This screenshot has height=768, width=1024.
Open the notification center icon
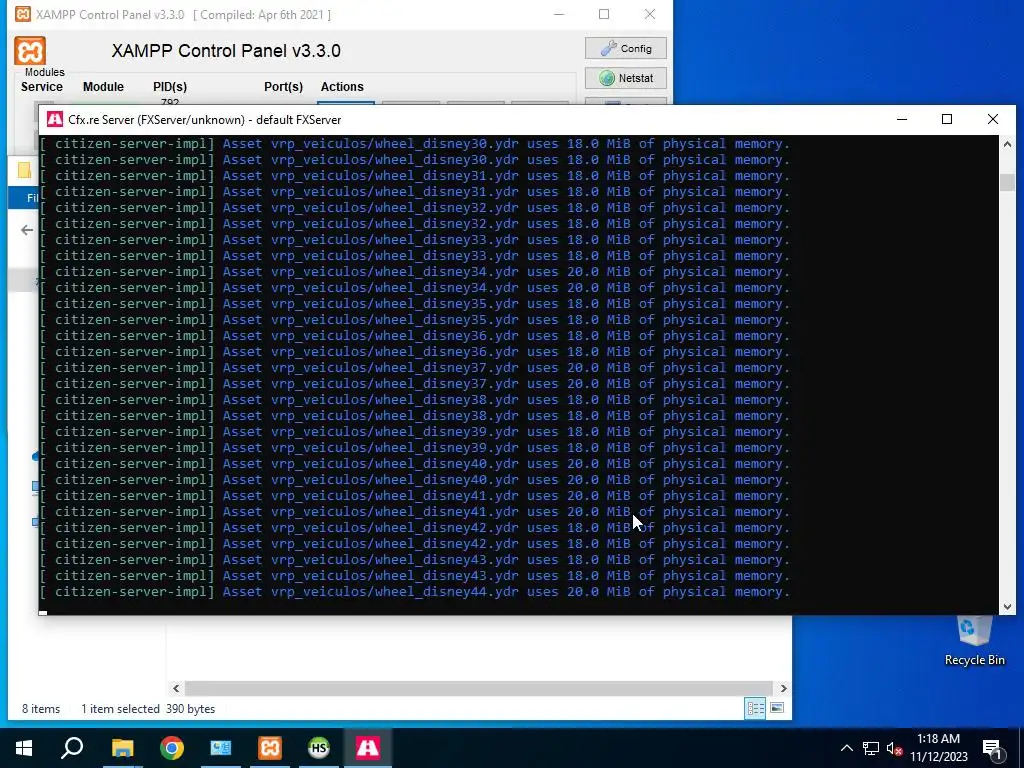[993, 748]
